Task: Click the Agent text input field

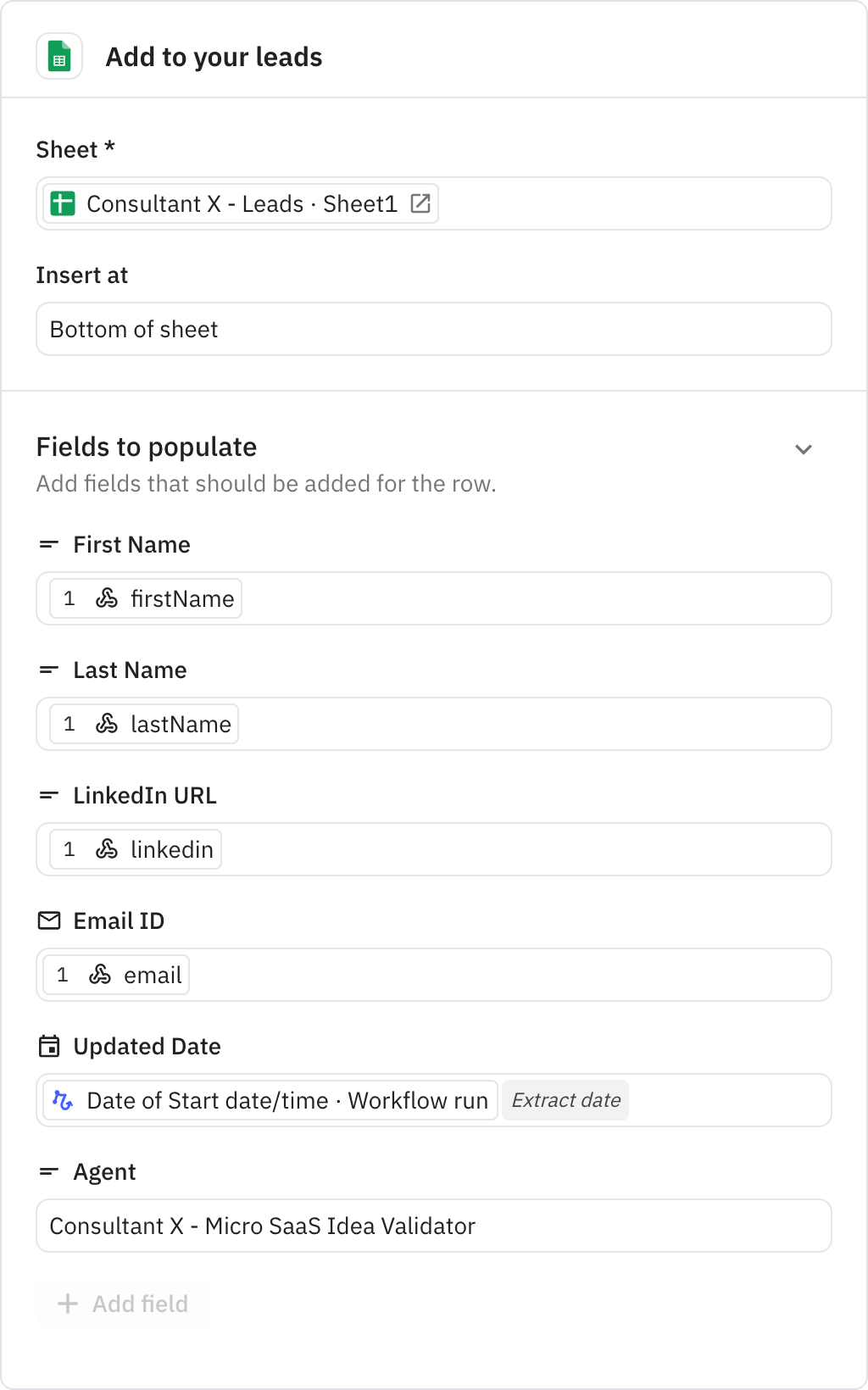Action: (x=433, y=1226)
